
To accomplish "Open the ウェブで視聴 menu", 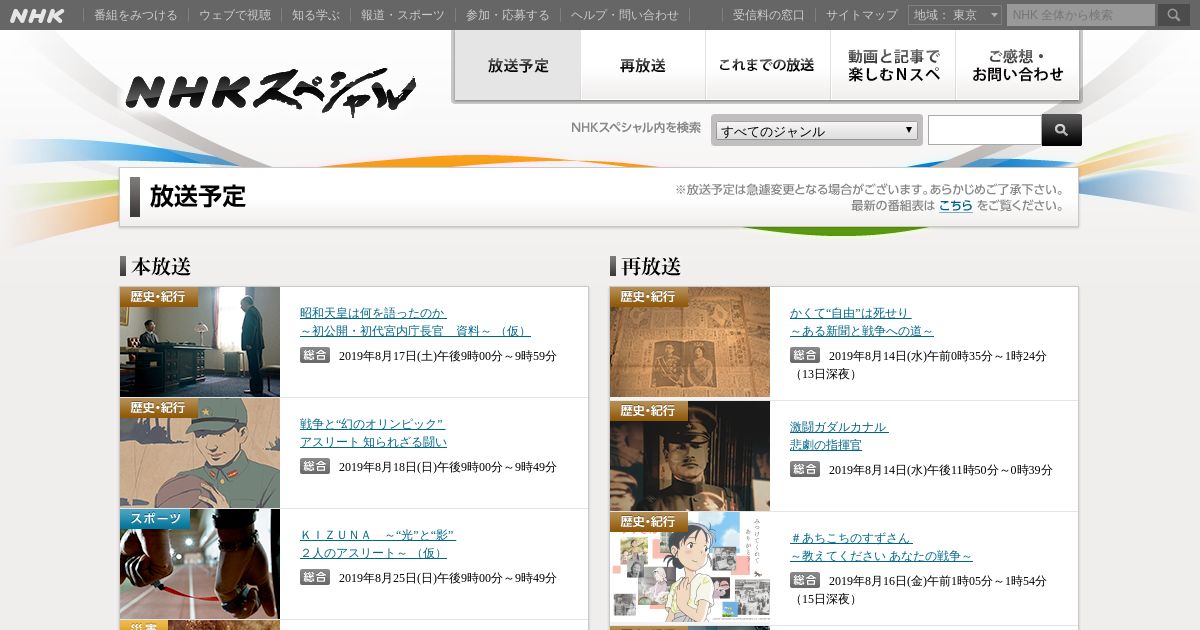I will tap(234, 15).
